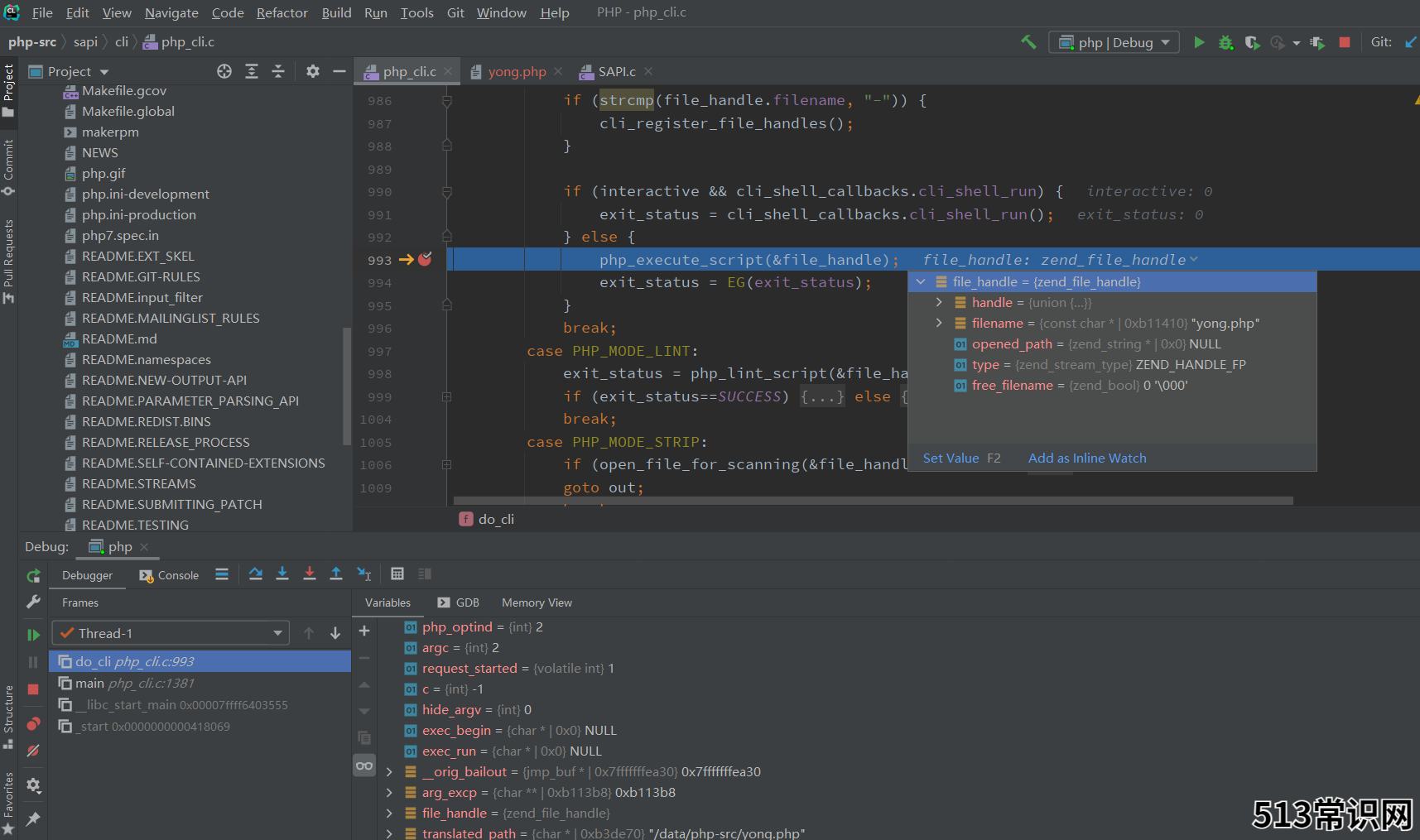The height and width of the screenshot is (840, 1420).
Task: Open the Thread-1 dropdown
Action: coord(171,633)
